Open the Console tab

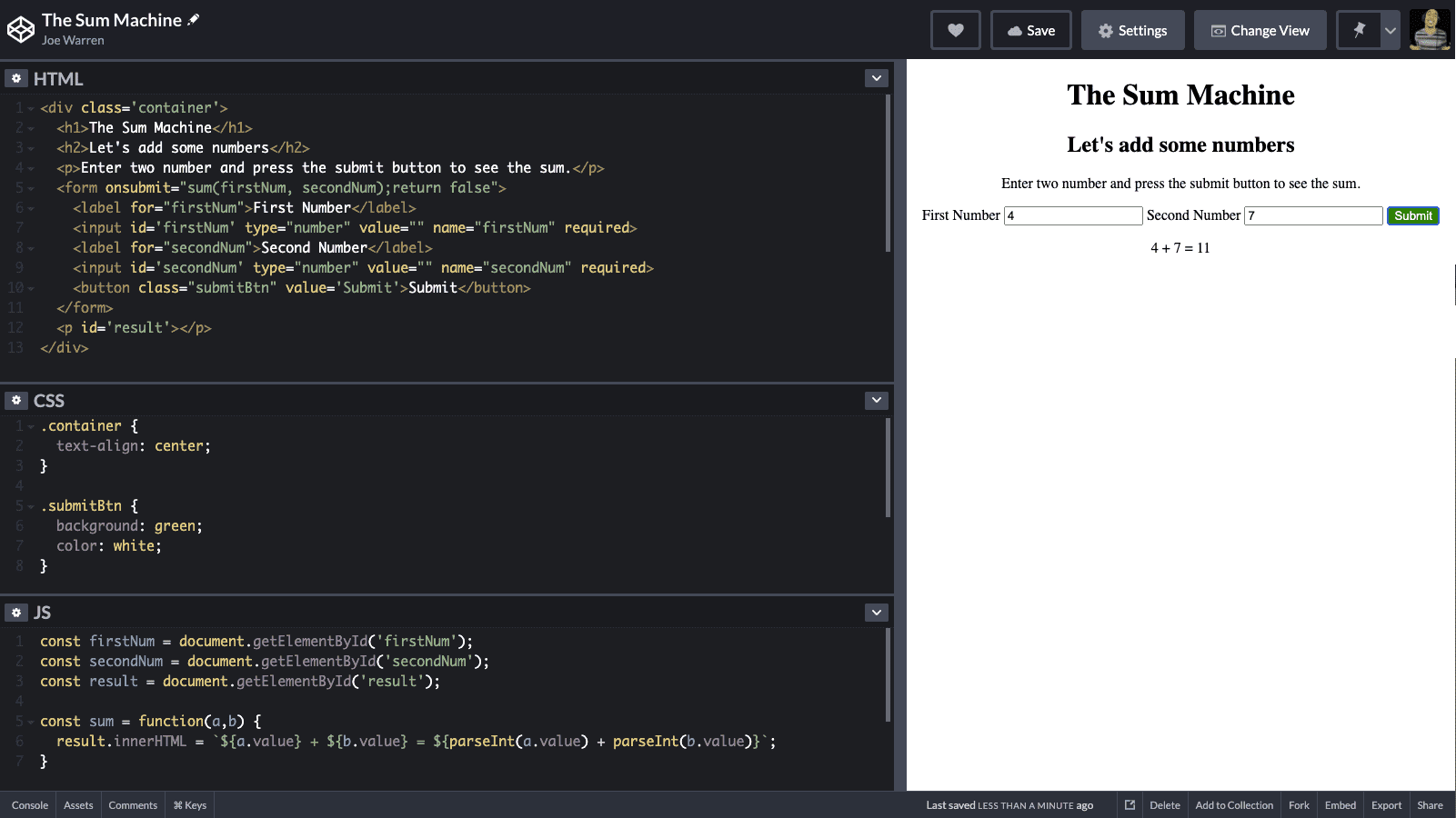[x=30, y=805]
